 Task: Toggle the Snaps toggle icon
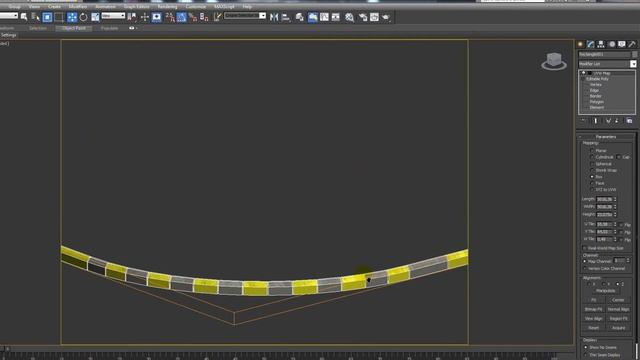(x=170, y=17)
